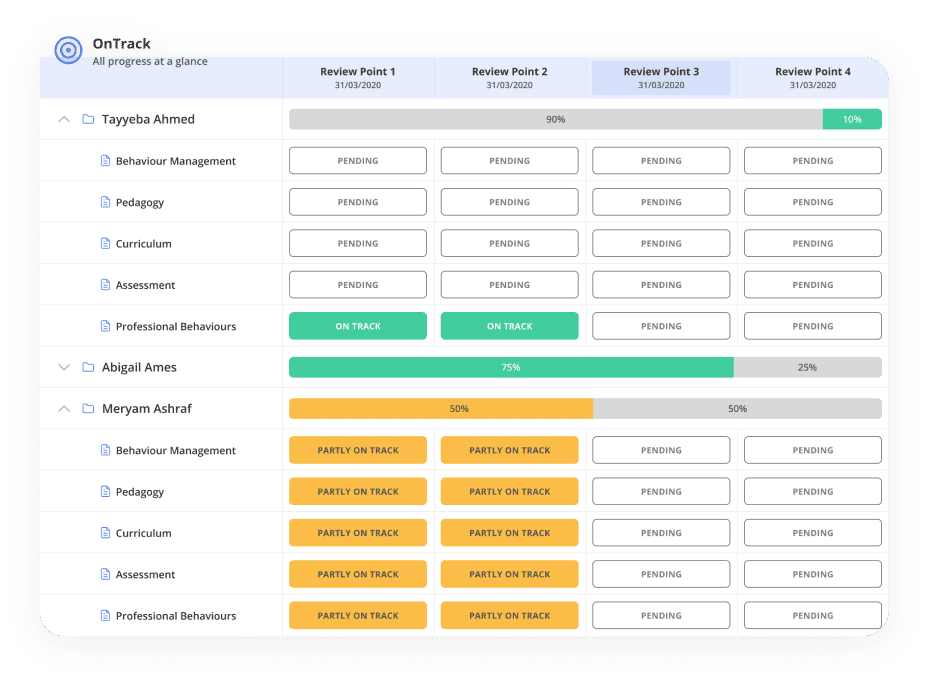
Task: Select the Abigail Ames name label
Action: tap(139, 367)
